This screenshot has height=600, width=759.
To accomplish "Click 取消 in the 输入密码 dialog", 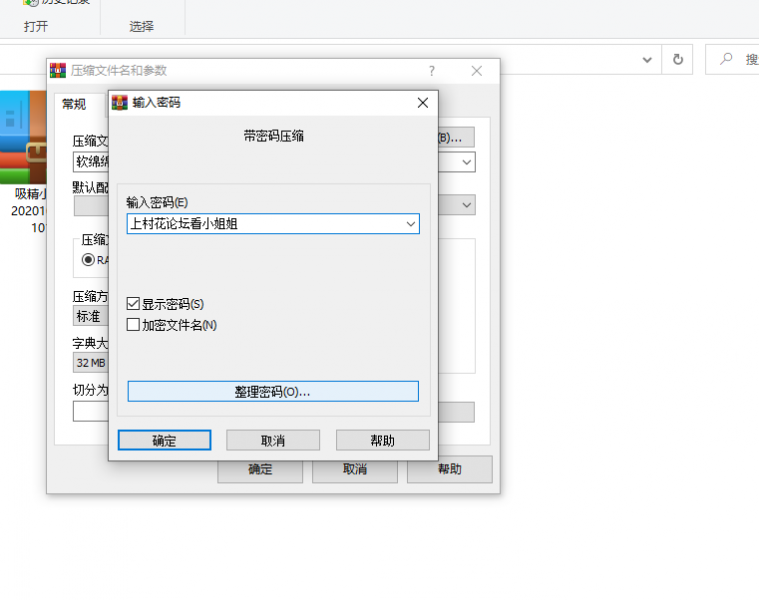I will (273, 441).
